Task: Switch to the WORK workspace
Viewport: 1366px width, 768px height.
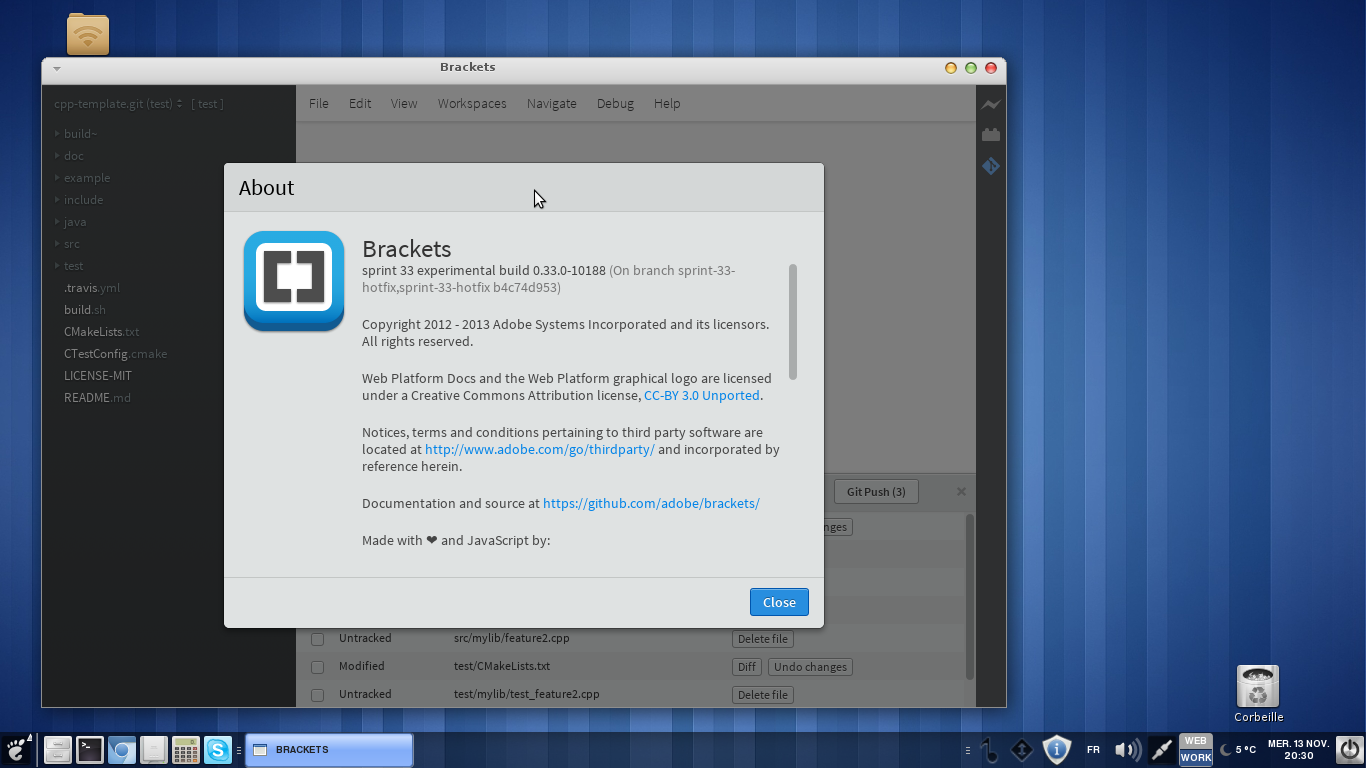Action: click(1196, 758)
